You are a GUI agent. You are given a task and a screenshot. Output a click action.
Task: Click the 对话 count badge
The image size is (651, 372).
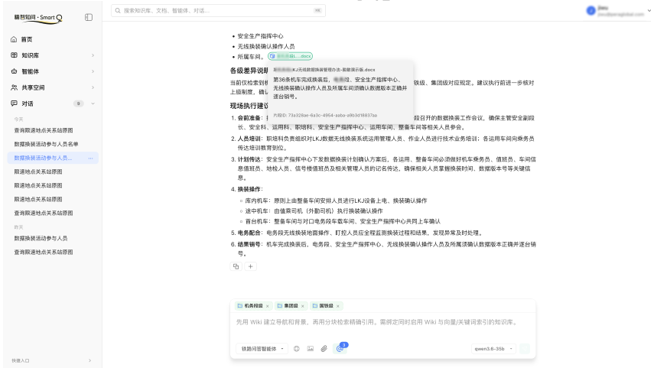click(x=78, y=103)
